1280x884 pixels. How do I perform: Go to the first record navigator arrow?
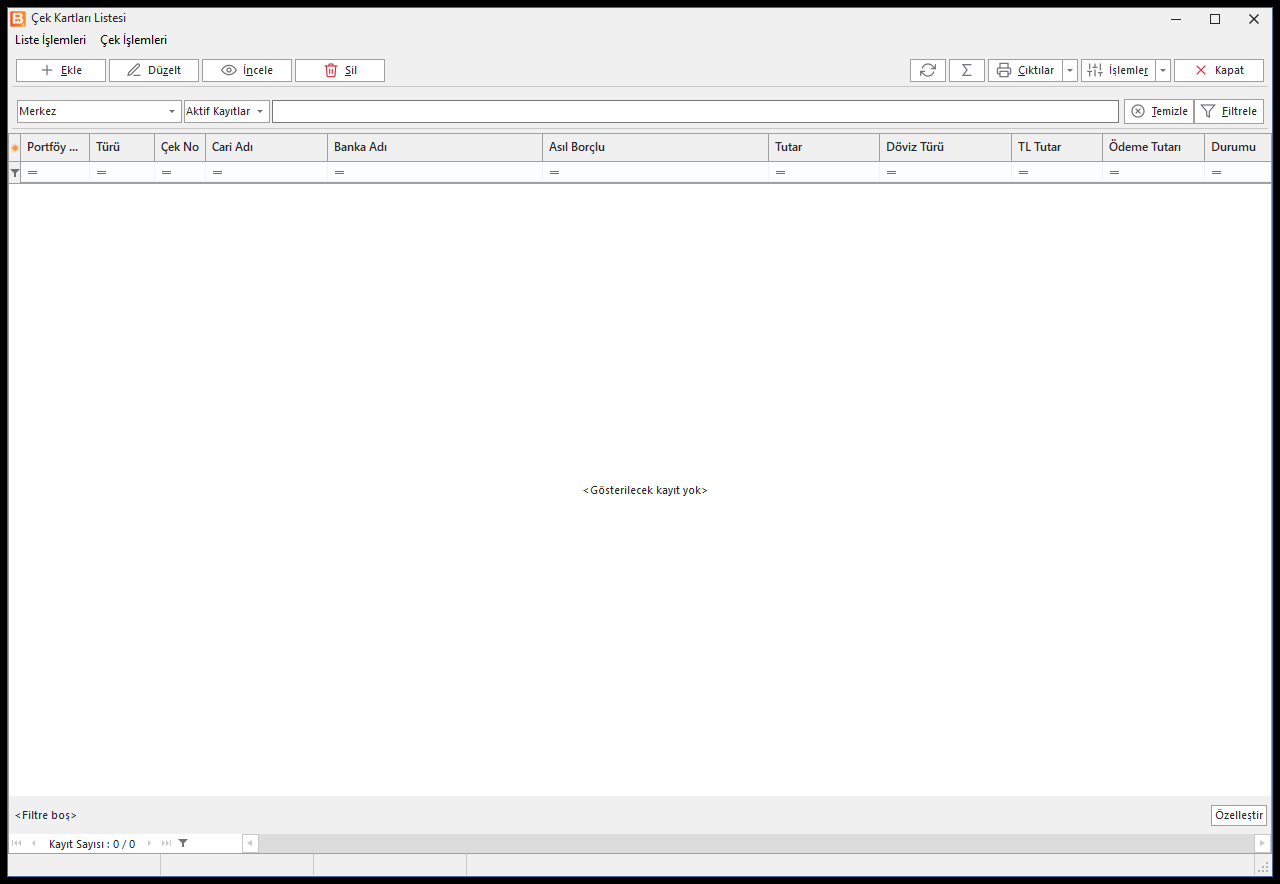pyautogui.click(x=16, y=843)
